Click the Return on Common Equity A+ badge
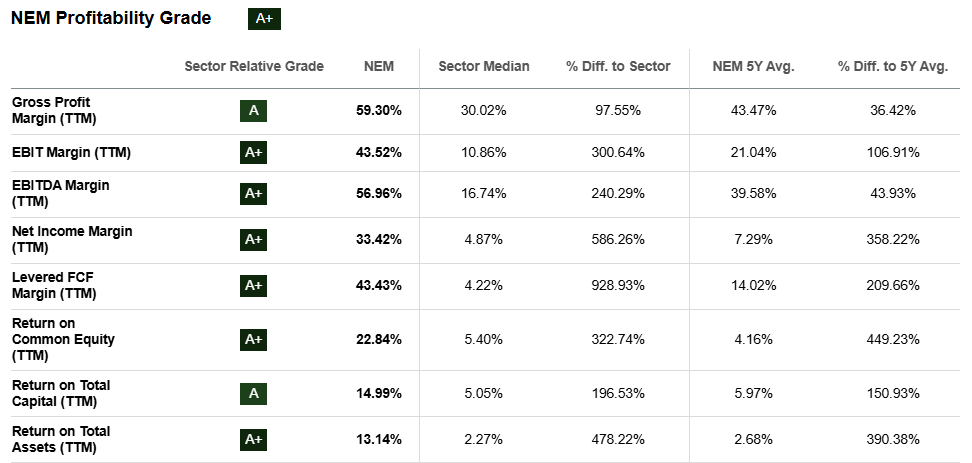 pyautogui.click(x=254, y=340)
